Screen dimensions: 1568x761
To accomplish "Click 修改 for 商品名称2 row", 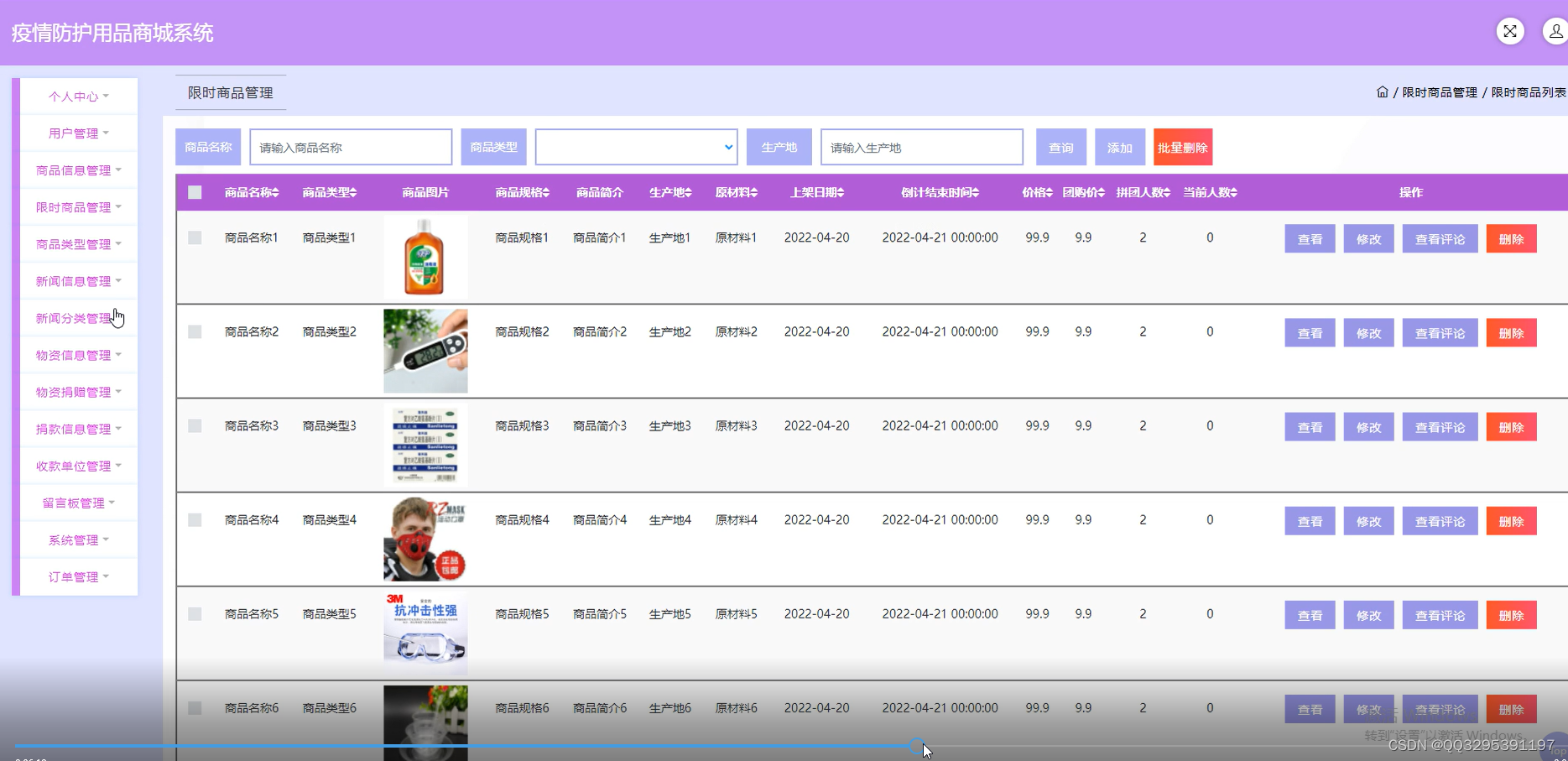I will coord(1369,333).
